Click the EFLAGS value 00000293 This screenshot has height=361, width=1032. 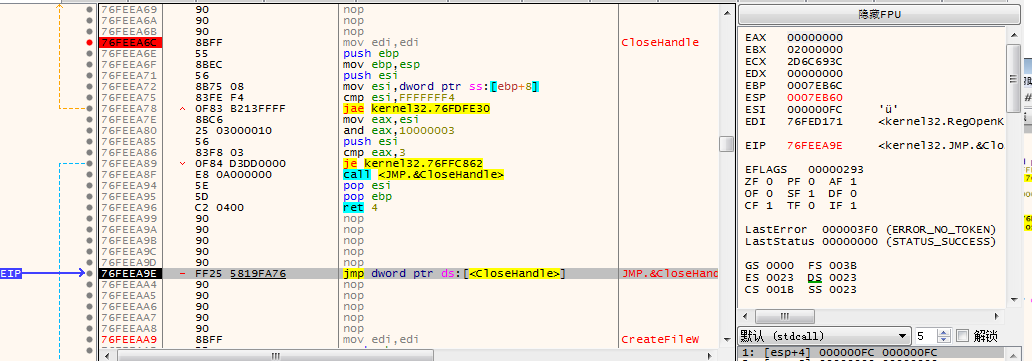836,169
